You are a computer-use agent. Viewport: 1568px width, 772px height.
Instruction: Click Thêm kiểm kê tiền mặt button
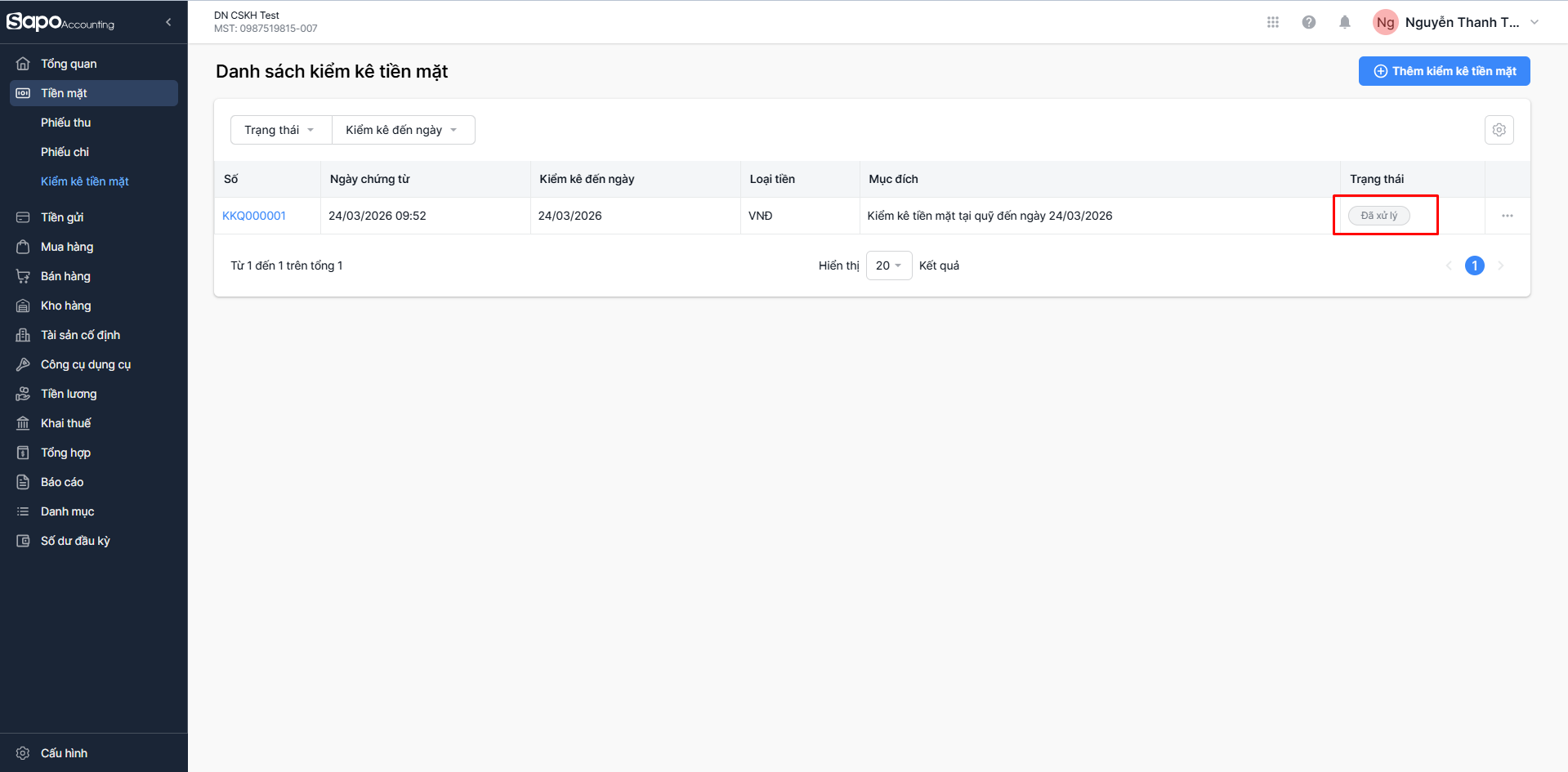pos(1444,71)
